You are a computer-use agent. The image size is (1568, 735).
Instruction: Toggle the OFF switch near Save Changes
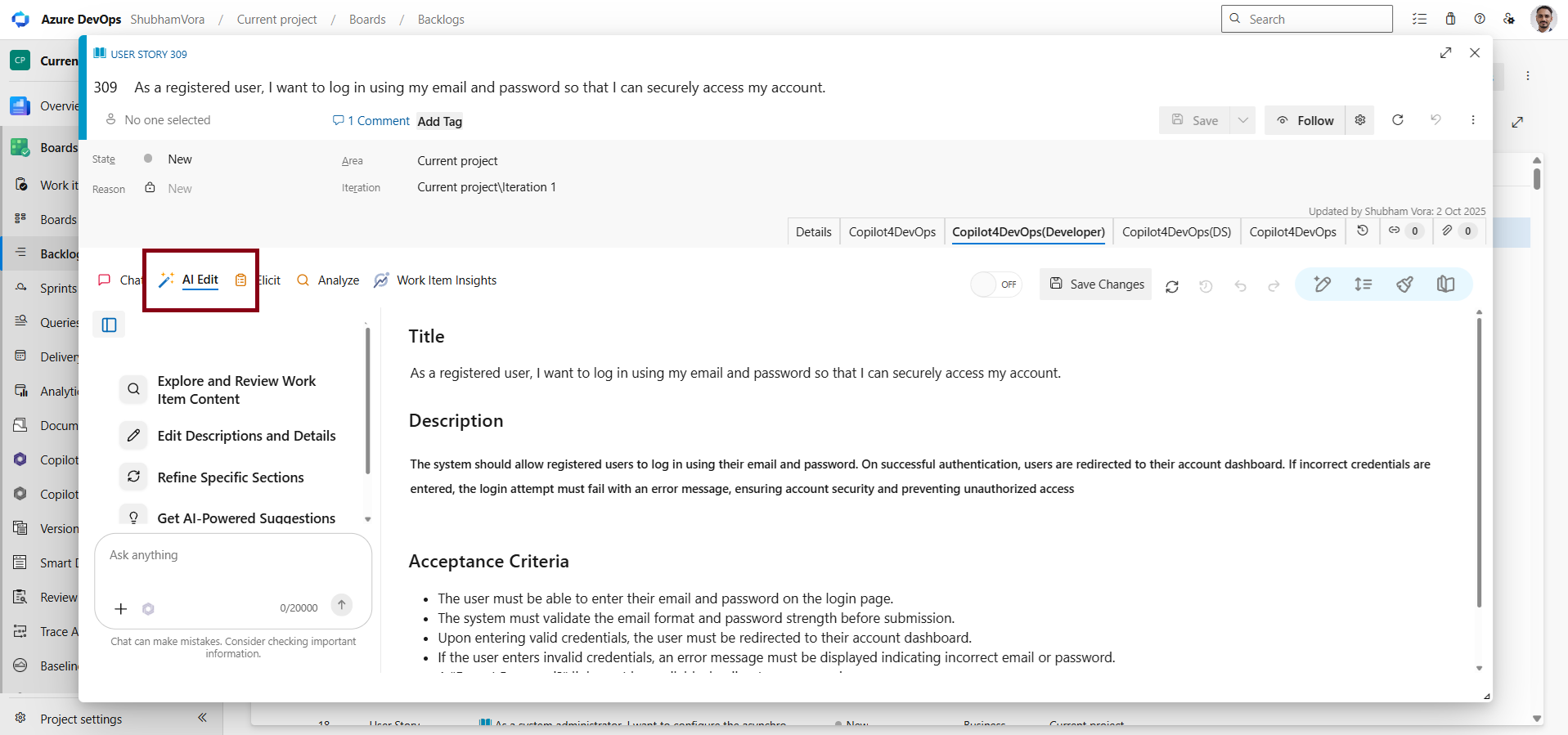coord(995,285)
